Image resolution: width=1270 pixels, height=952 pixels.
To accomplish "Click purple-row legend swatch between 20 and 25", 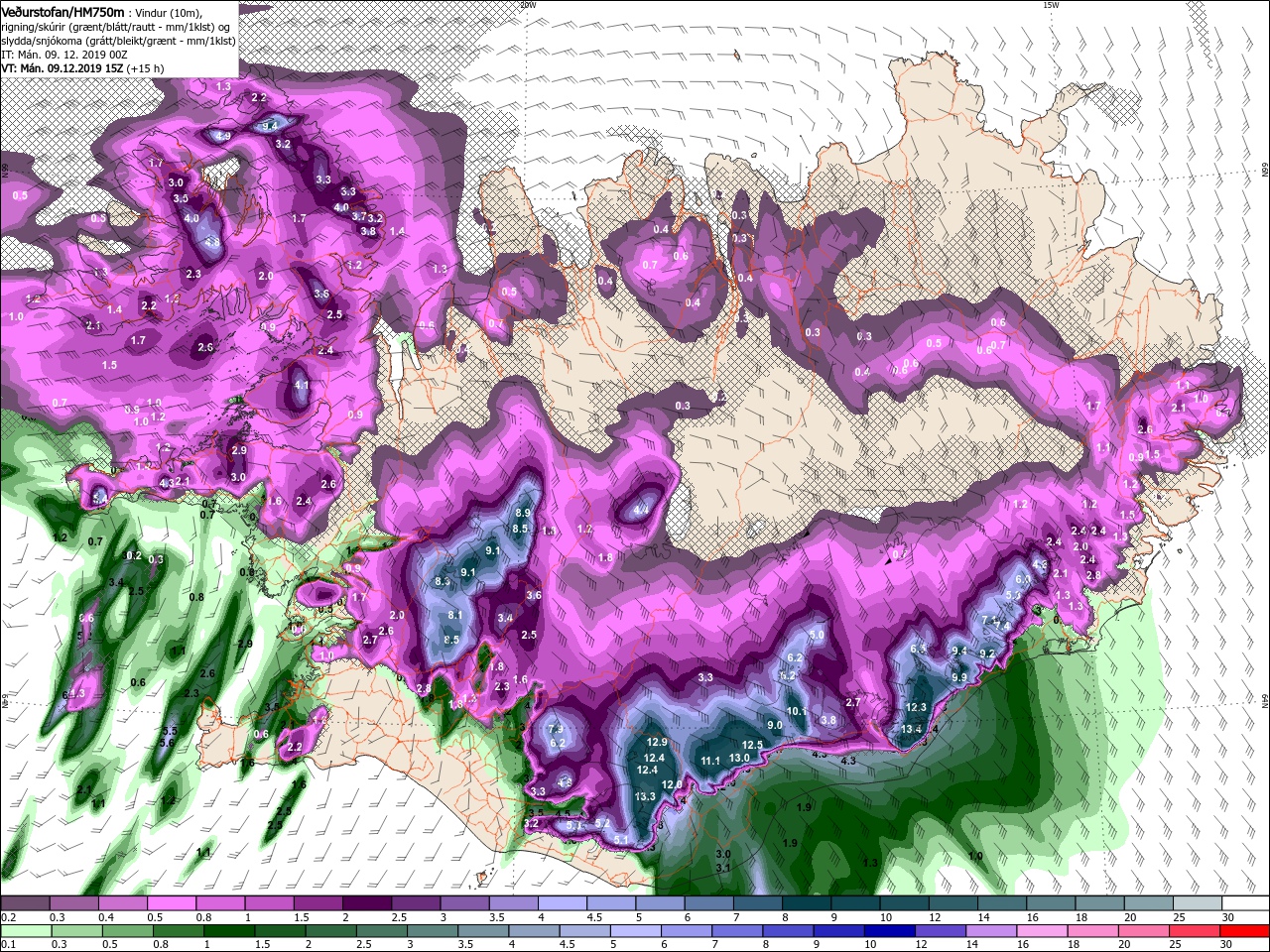I will [x=1148, y=904].
